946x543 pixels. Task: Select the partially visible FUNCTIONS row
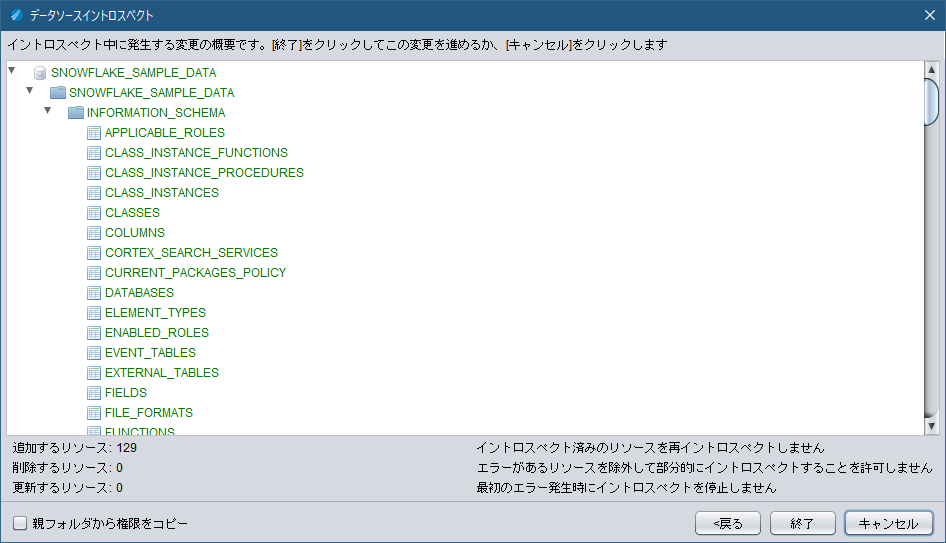(x=140, y=431)
